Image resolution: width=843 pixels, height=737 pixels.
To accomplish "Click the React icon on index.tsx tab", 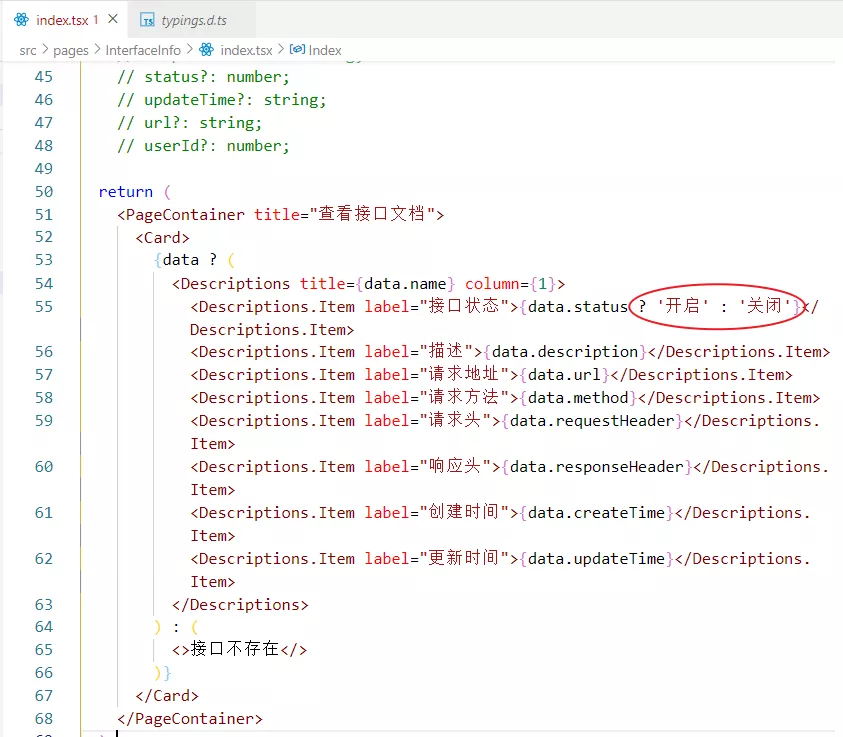I will coord(22,20).
